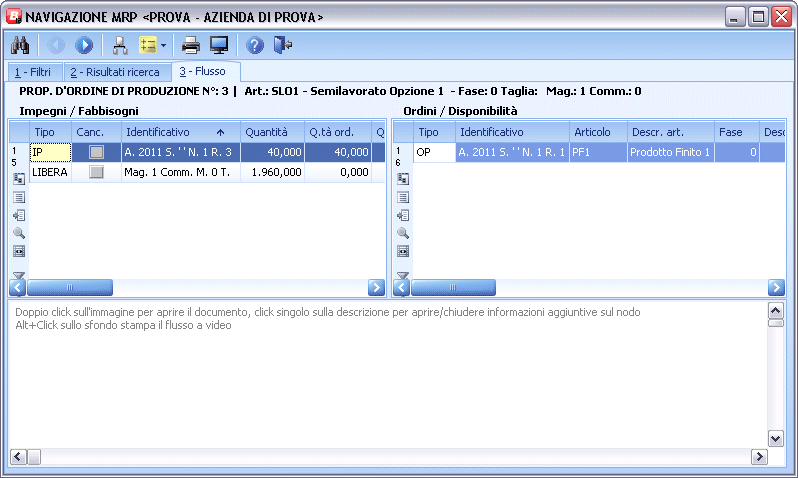
Task: Click Tipo header in Ordini grid
Action: [434, 132]
